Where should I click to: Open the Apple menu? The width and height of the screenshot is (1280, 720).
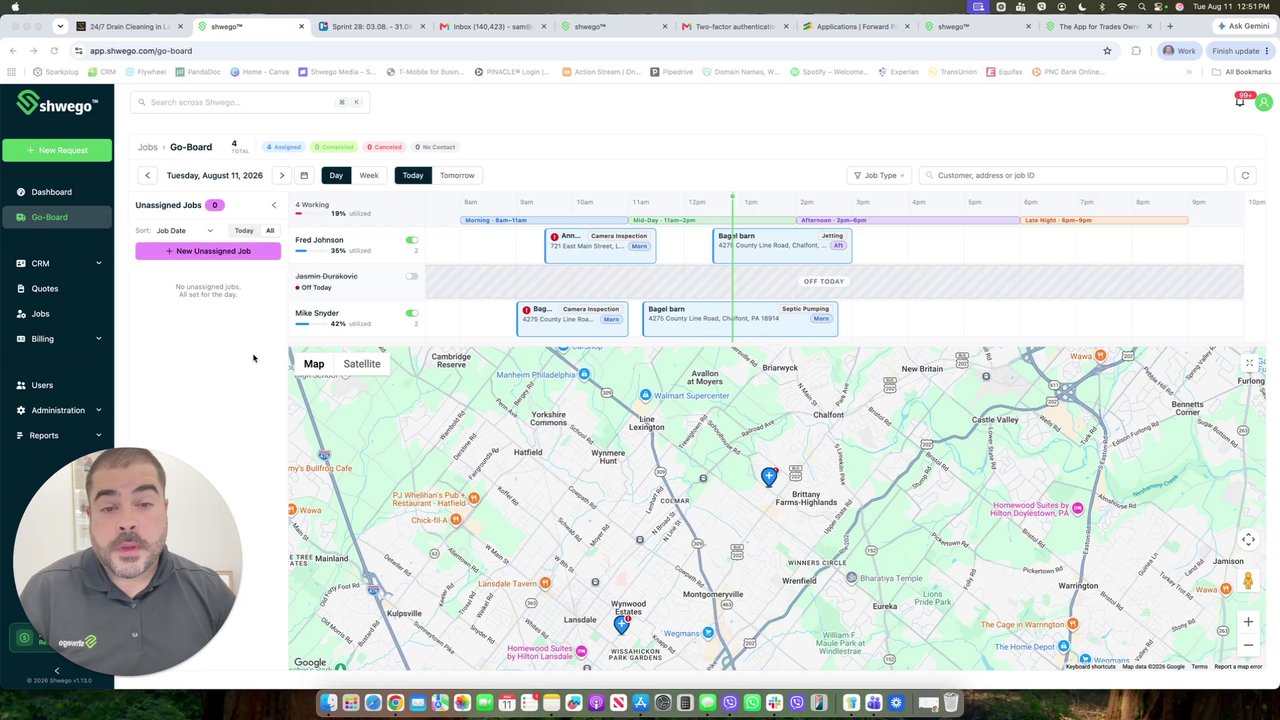pyautogui.click(x=15, y=7)
